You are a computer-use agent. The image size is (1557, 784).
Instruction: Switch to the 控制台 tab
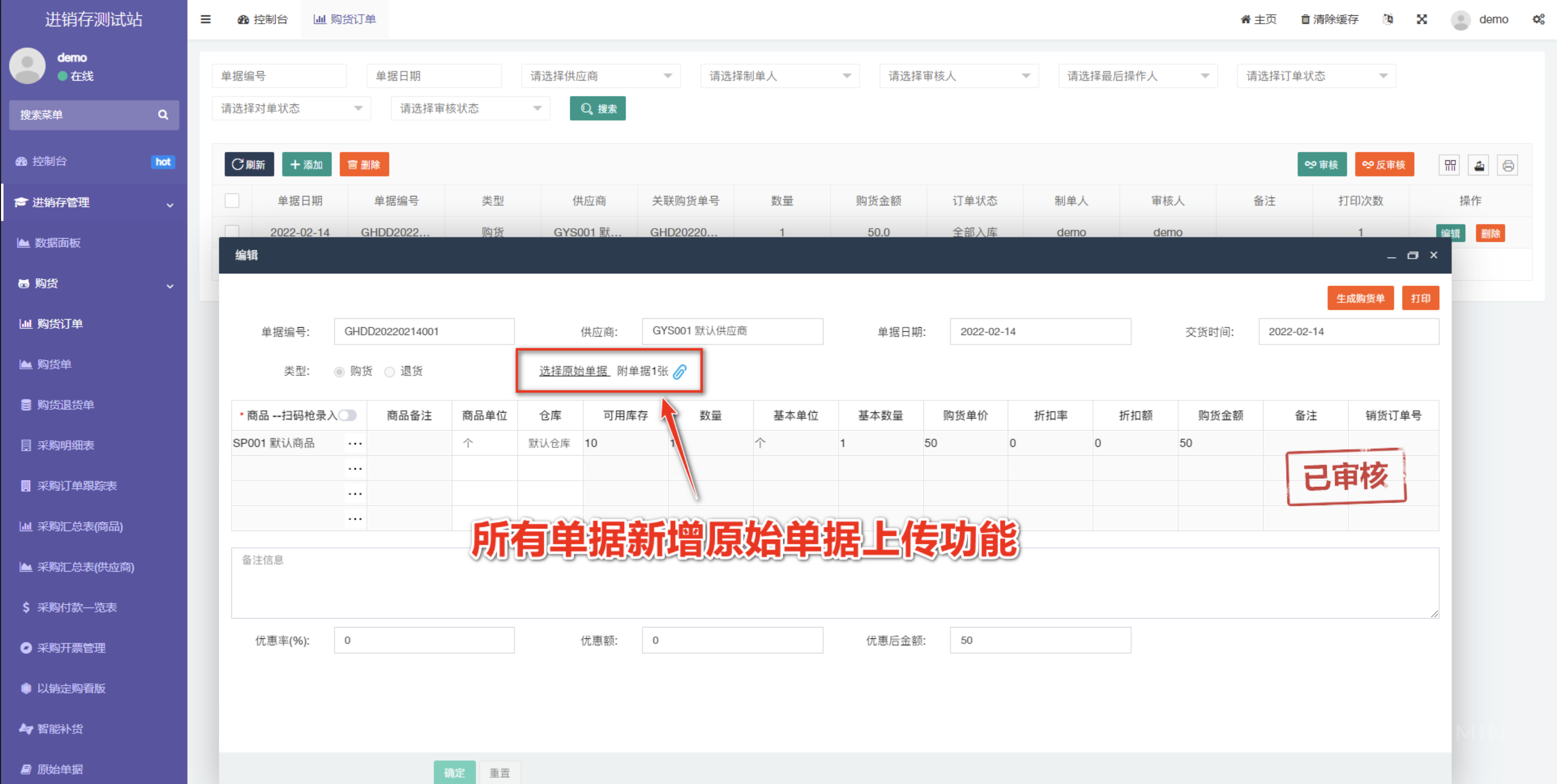pyautogui.click(x=262, y=19)
